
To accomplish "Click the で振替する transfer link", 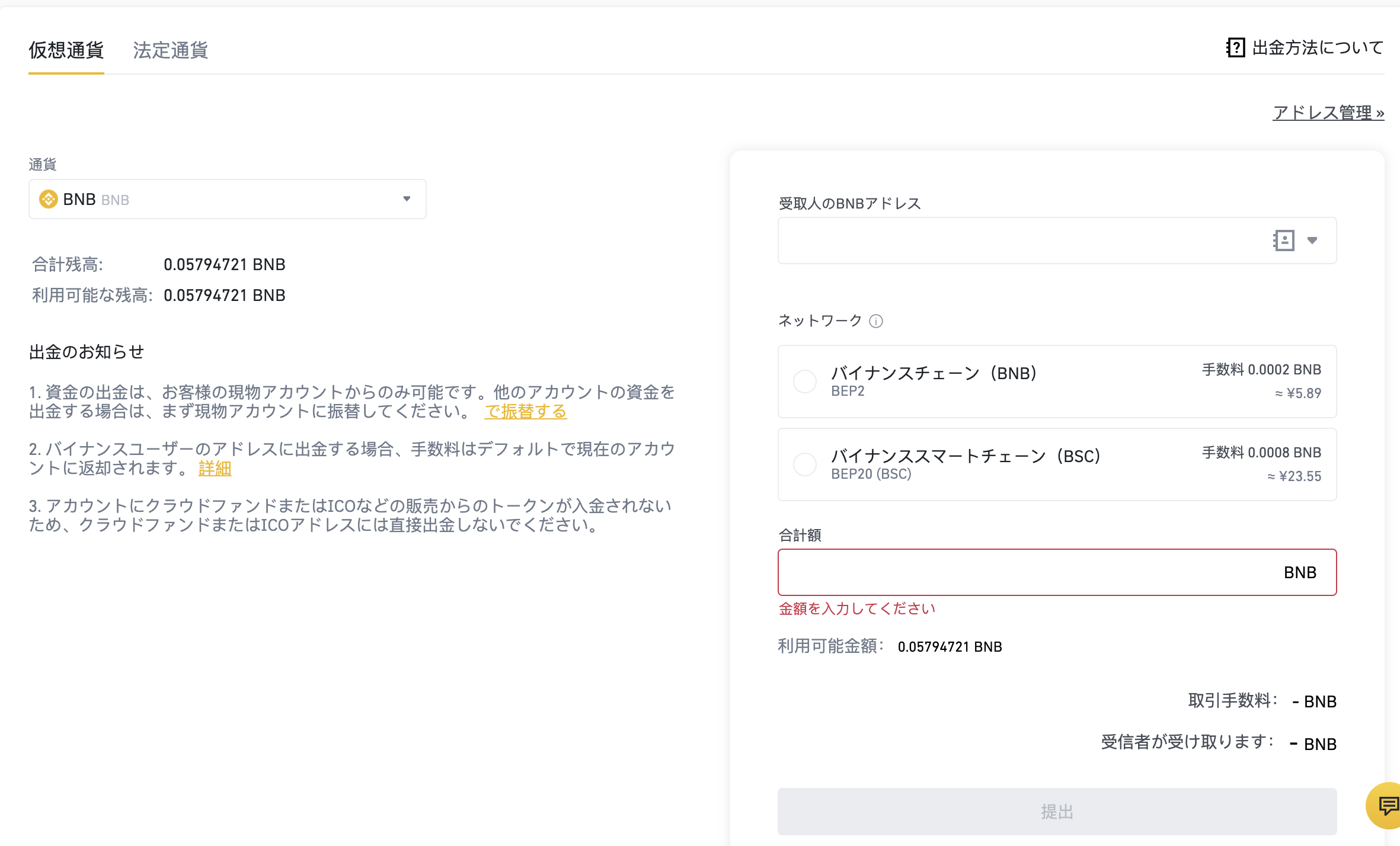I will tap(526, 411).
